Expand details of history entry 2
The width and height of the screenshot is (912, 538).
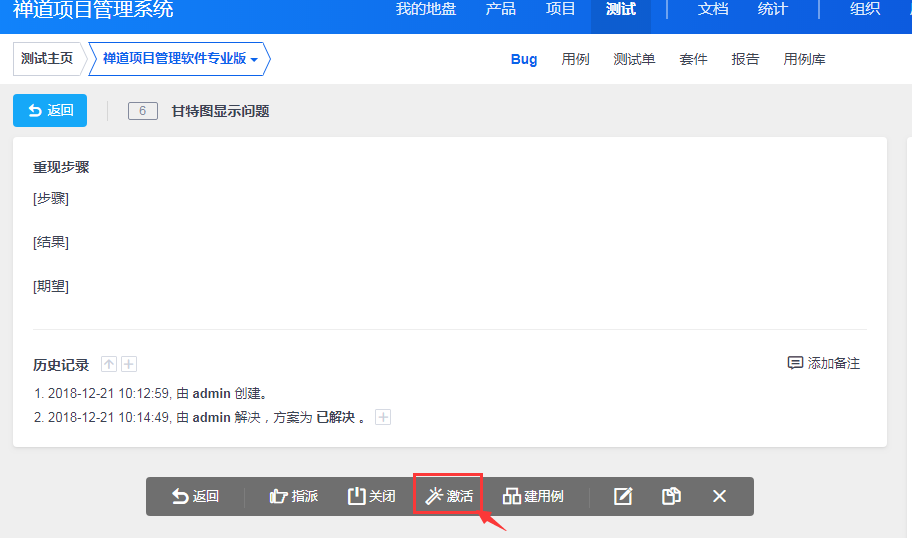[x=383, y=417]
